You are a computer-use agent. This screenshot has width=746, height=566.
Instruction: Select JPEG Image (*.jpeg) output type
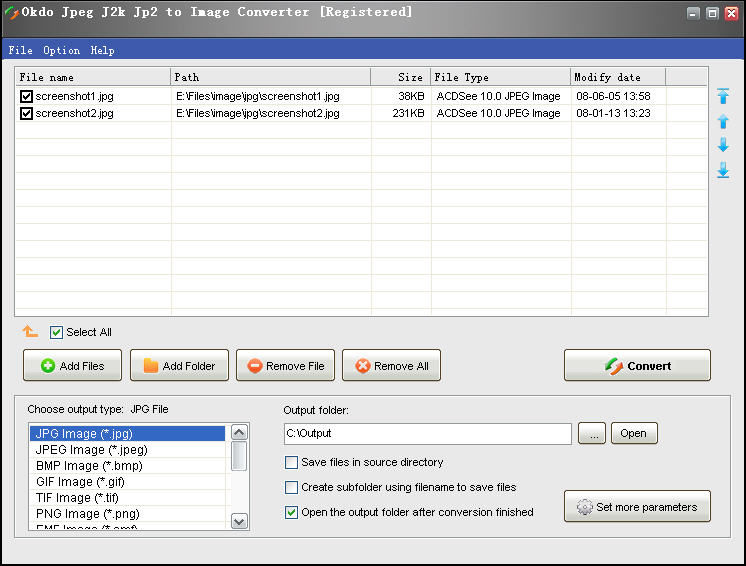(x=127, y=449)
